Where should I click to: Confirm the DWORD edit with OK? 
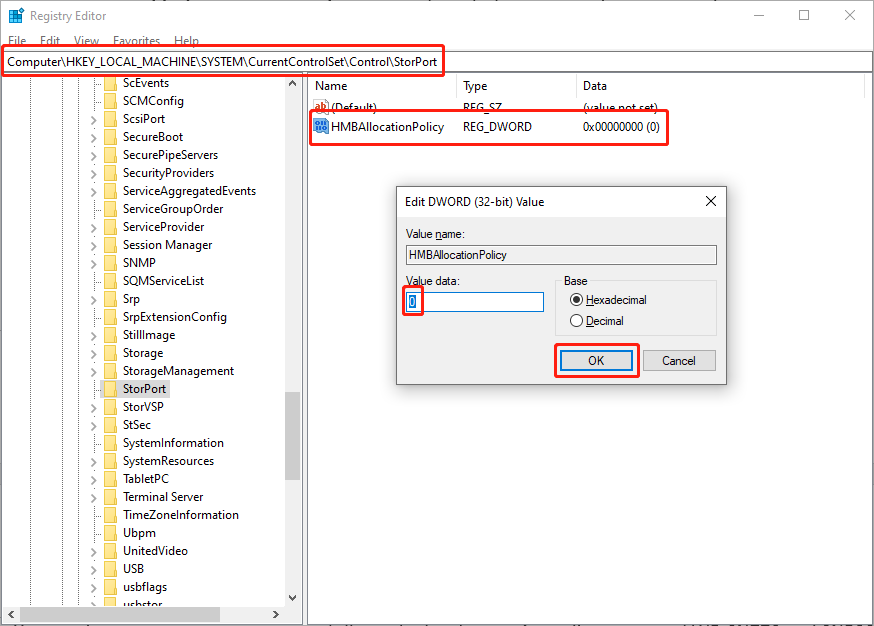(x=596, y=361)
